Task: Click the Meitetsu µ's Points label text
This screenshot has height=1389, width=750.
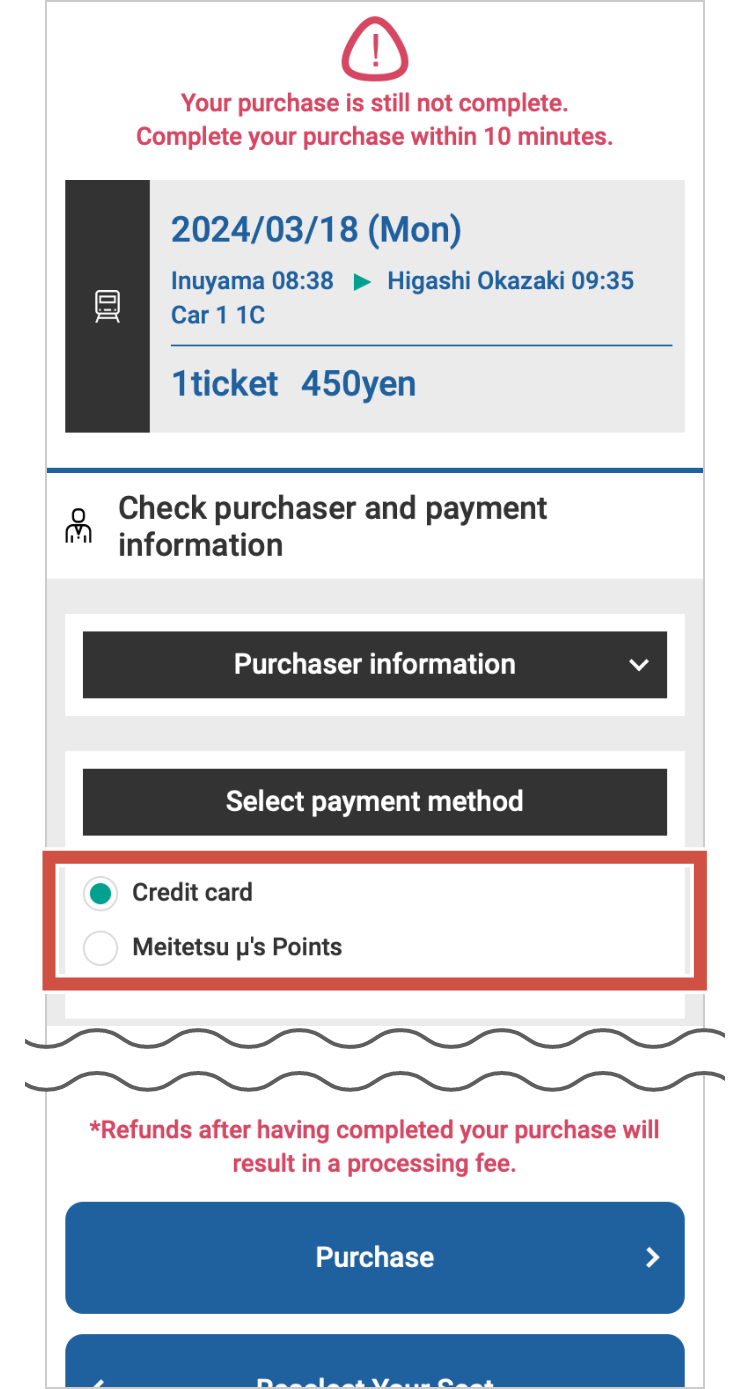Action: coord(237,948)
